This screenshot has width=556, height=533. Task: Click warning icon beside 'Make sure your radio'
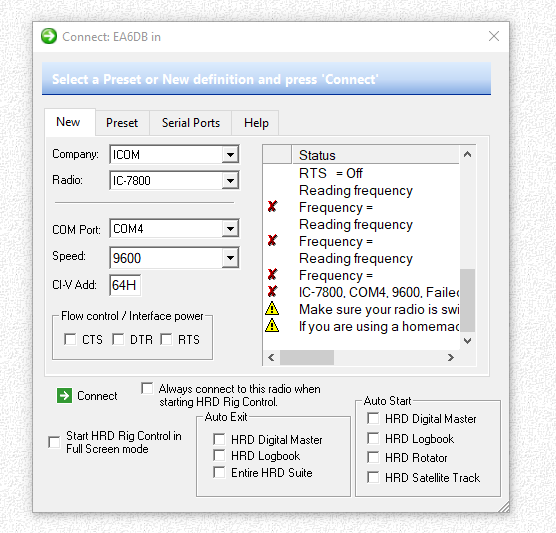pyautogui.click(x=272, y=309)
